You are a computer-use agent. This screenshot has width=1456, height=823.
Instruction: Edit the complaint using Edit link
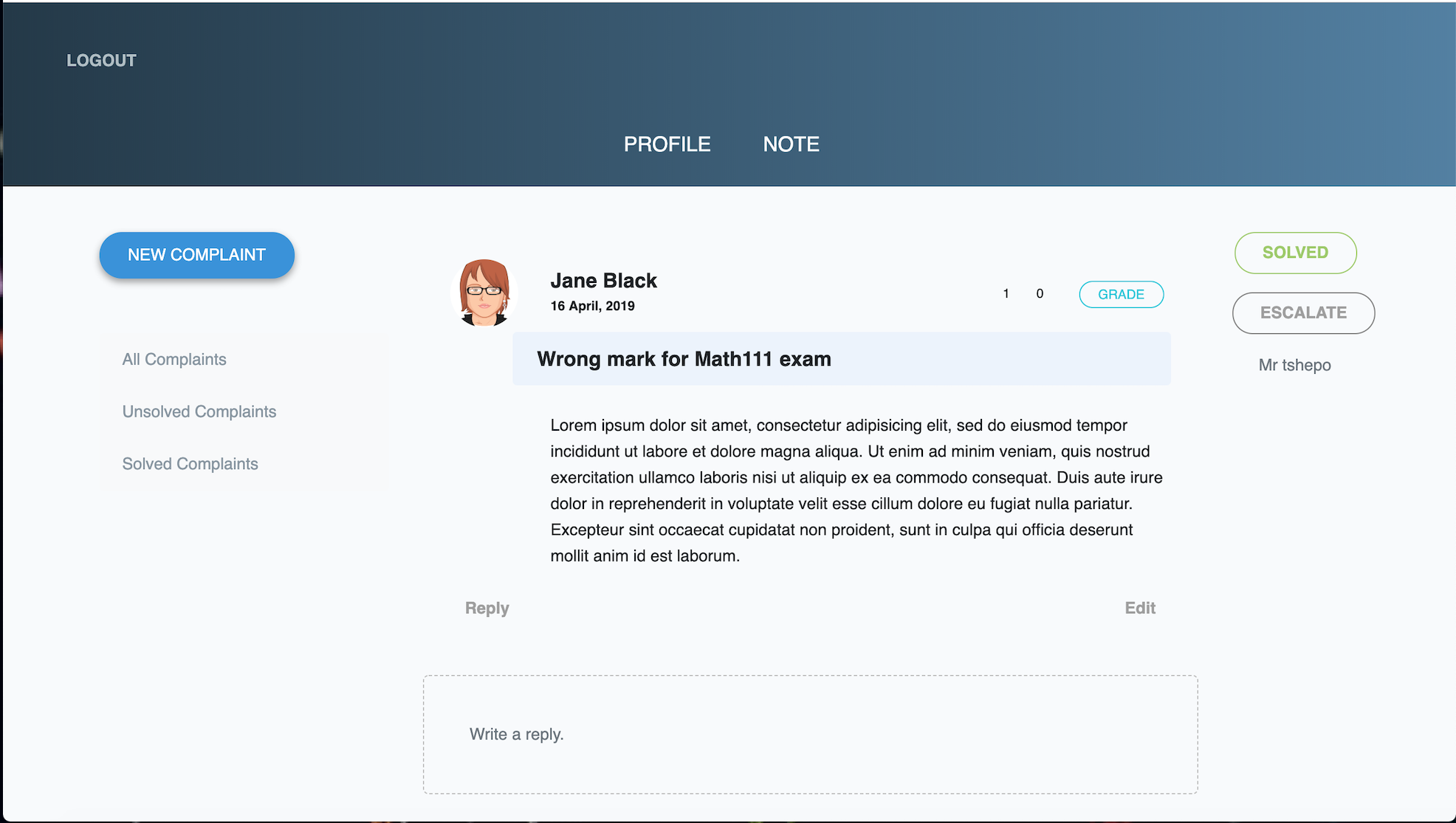pos(1139,608)
